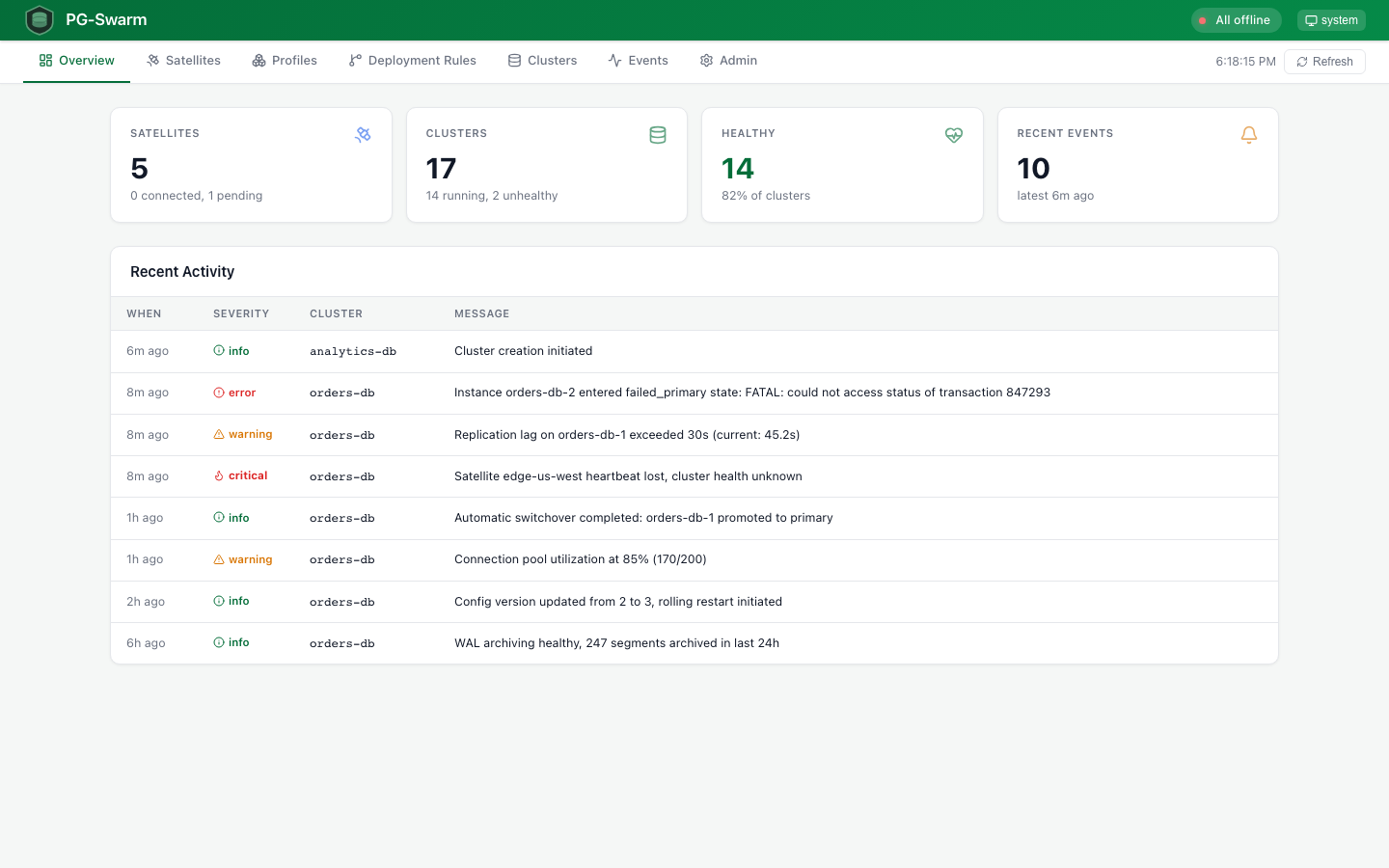Click 'Automatic switchover completed' message
Image resolution: width=1389 pixels, height=868 pixels.
(x=643, y=518)
